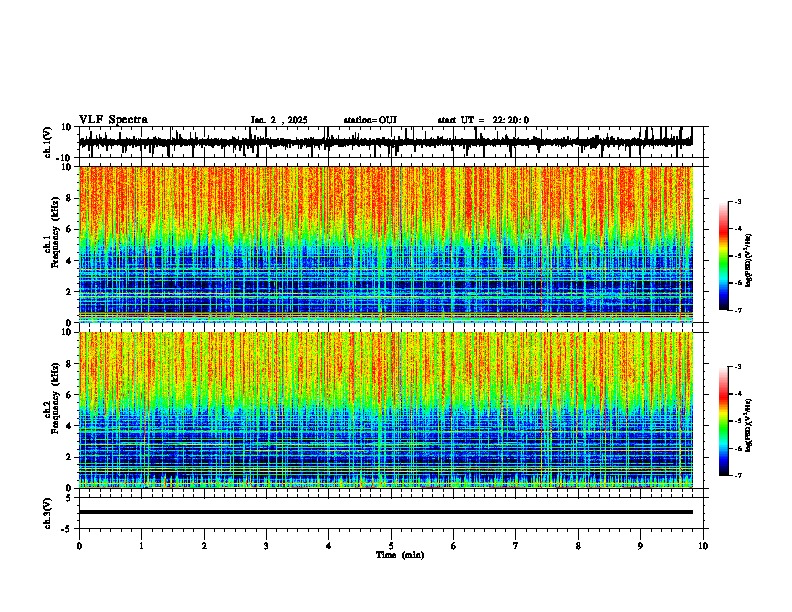
Task: Click the time axis tick label "3"
Action: pos(266,546)
